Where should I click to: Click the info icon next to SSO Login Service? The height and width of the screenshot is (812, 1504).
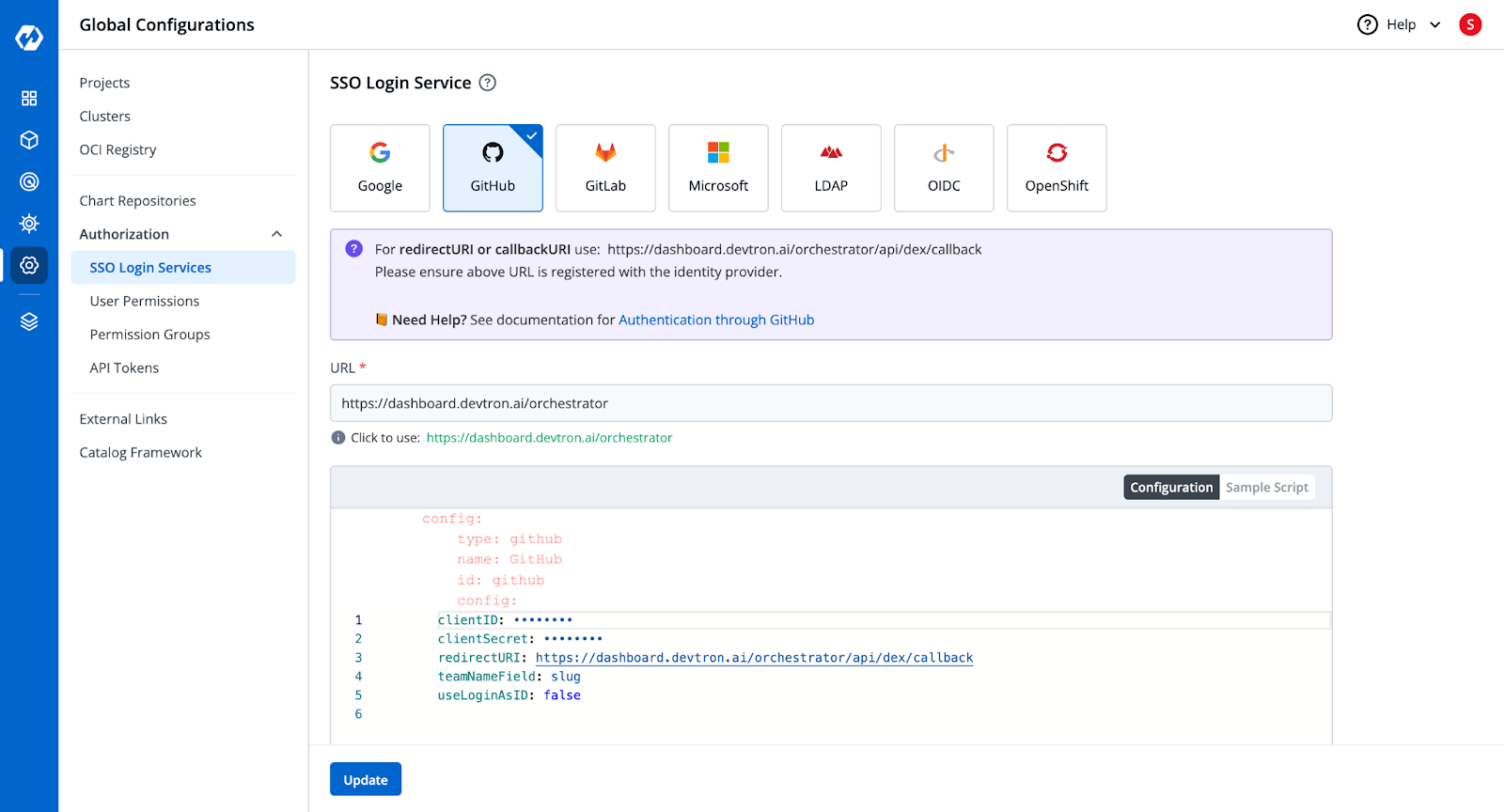pos(487,83)
